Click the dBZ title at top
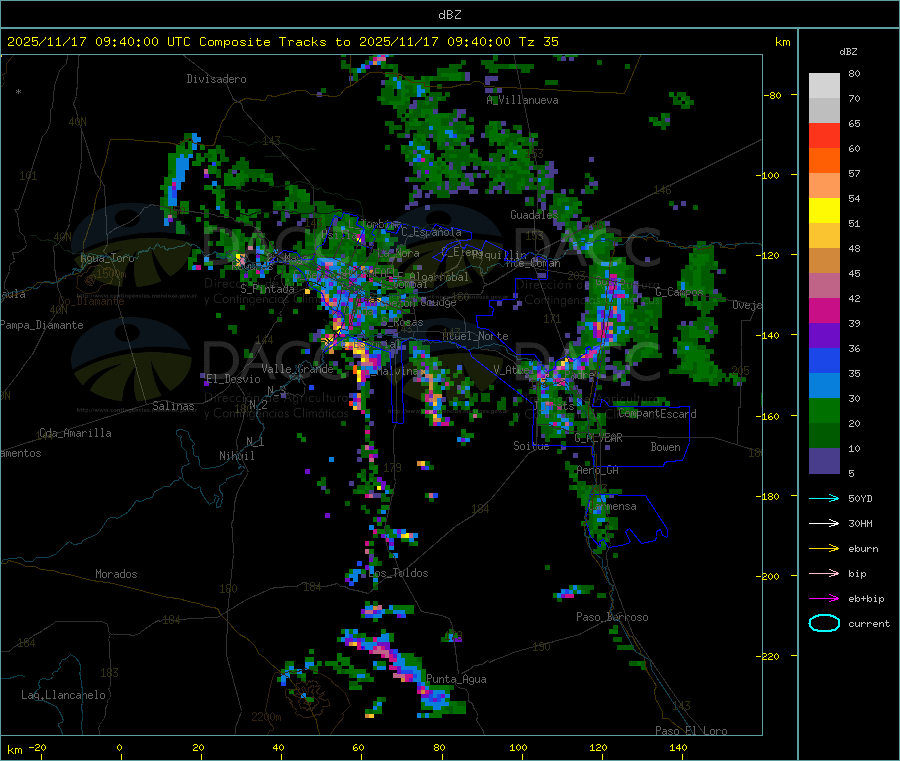900x761 pixels. click(449, 15)
